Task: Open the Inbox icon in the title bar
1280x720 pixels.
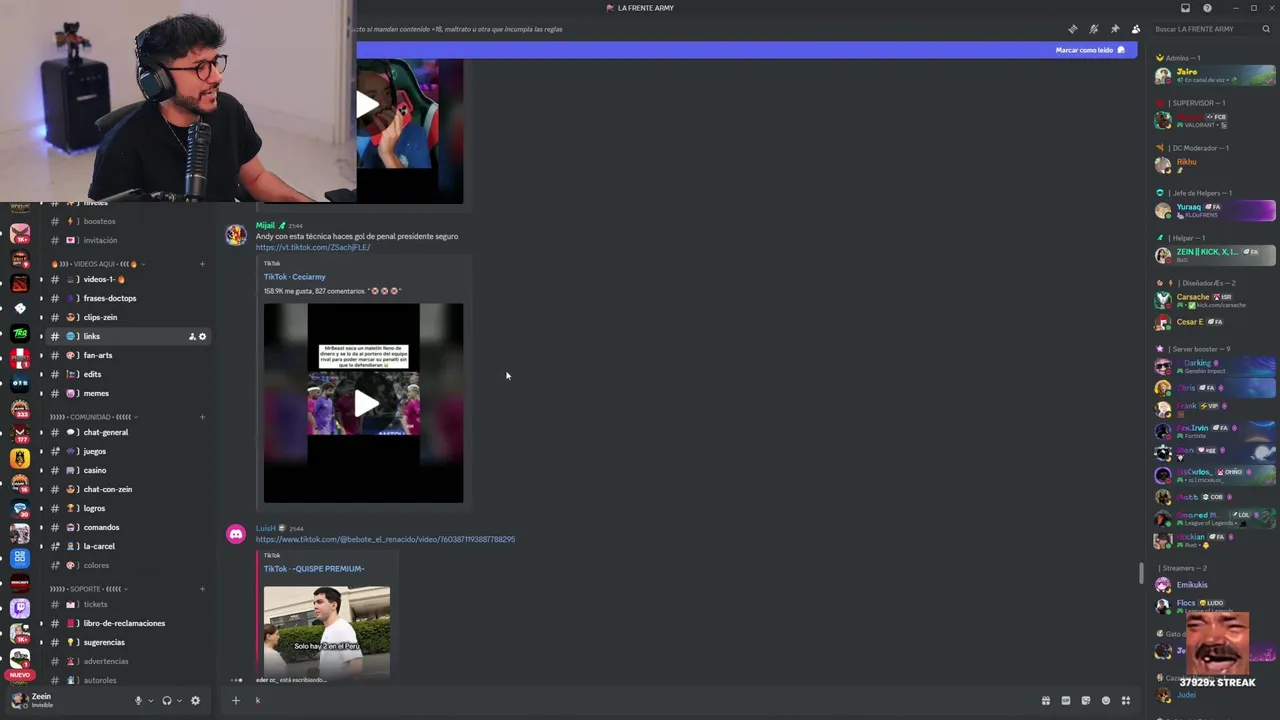Action: pyautogui.click(x=1186, y=8)
